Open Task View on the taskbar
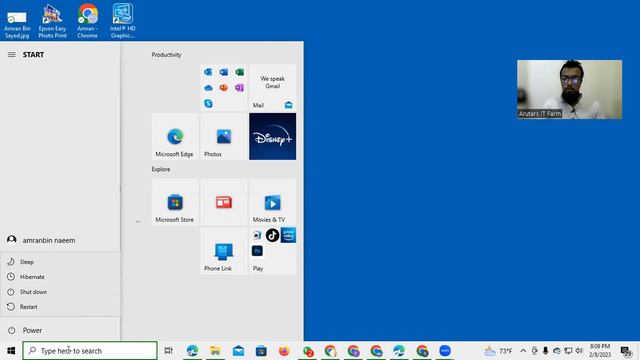This screenshot has height=360, width=640. (x=168, y=351)
